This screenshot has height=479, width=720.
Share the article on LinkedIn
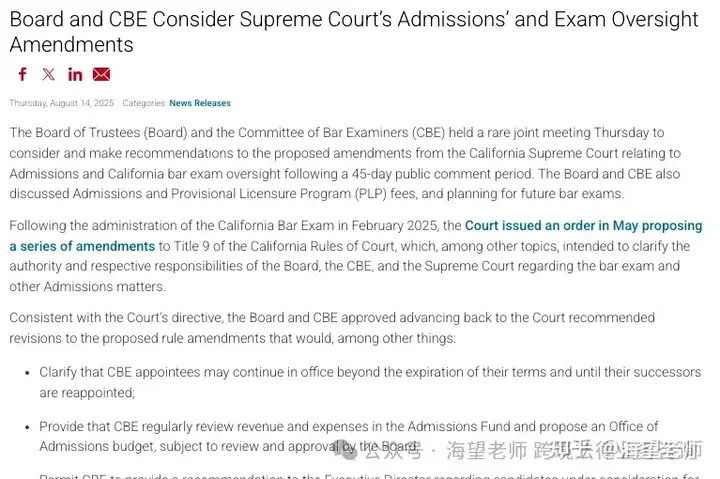pyautogui.click(x=75, y=74)
